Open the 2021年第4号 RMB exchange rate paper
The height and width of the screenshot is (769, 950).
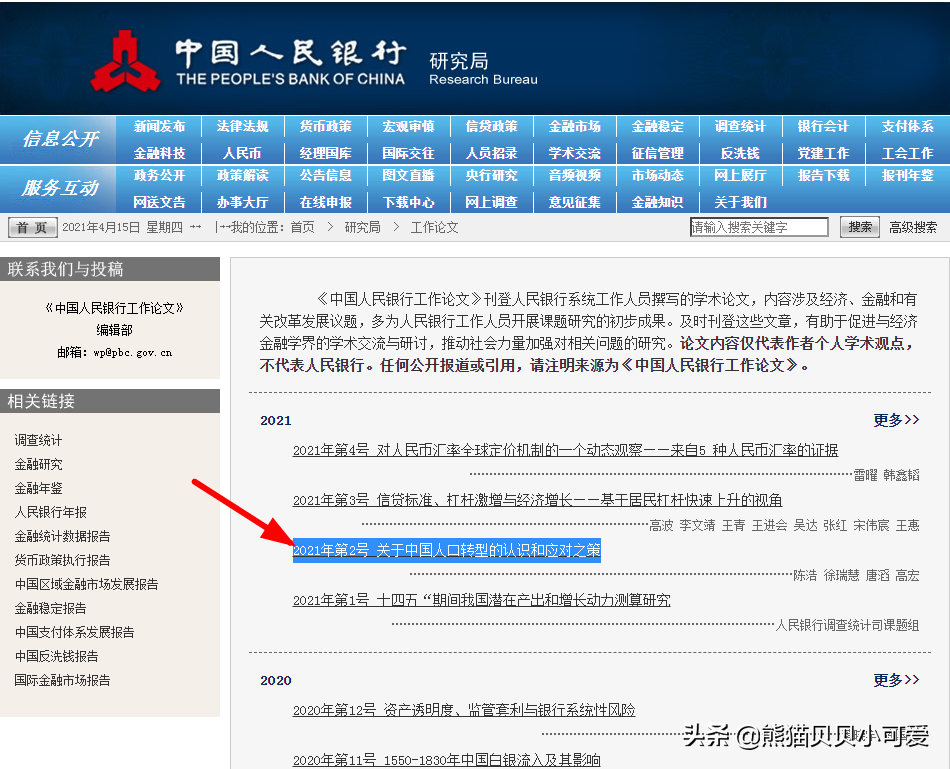(565, 450)
